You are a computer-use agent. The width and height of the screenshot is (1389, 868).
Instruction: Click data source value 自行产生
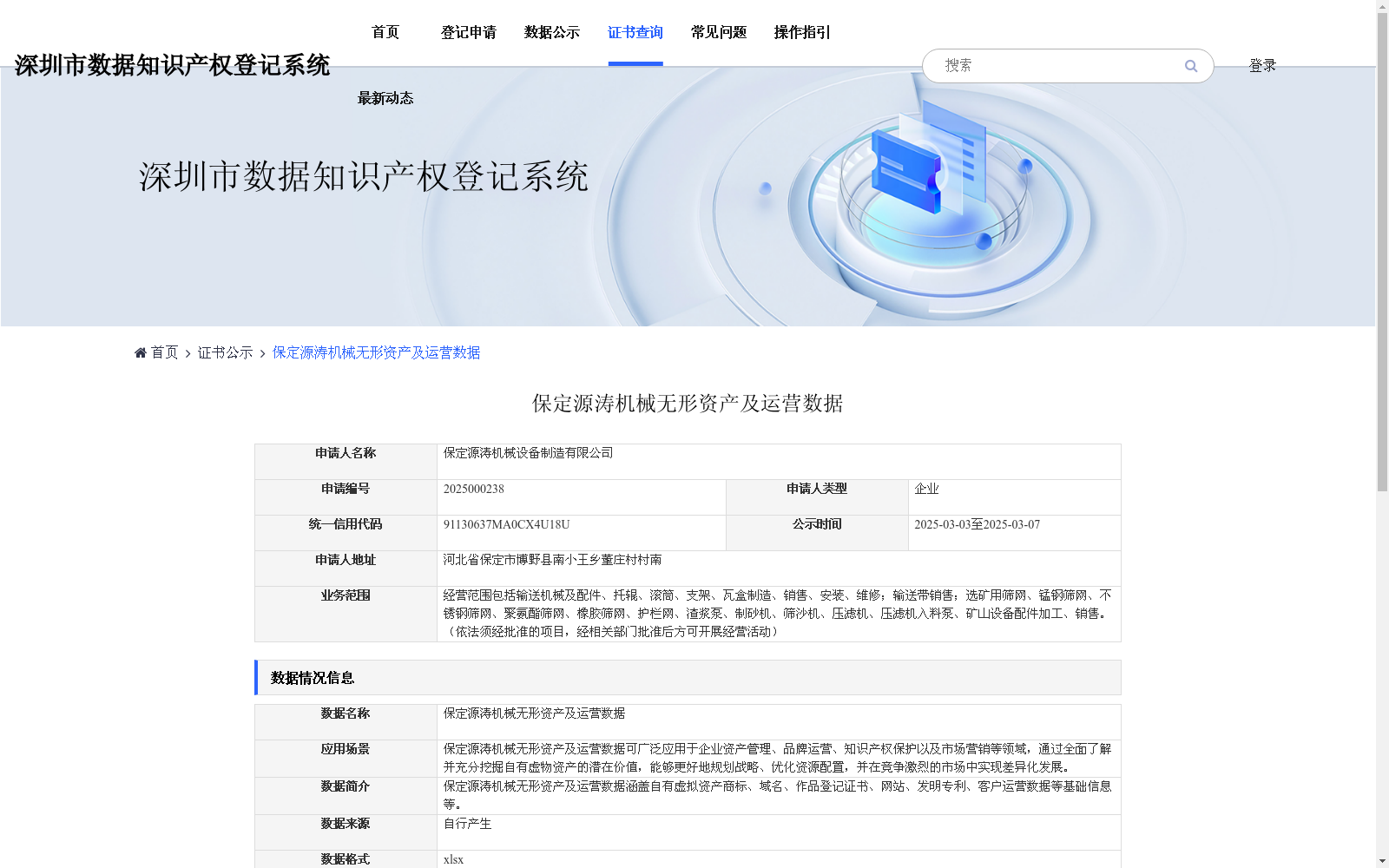tap(467, 824)
